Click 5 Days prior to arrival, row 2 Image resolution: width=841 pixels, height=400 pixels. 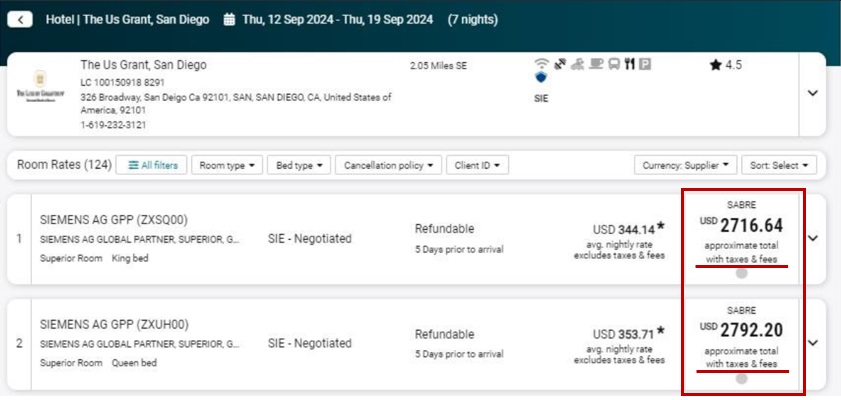(x=459, y=354)
